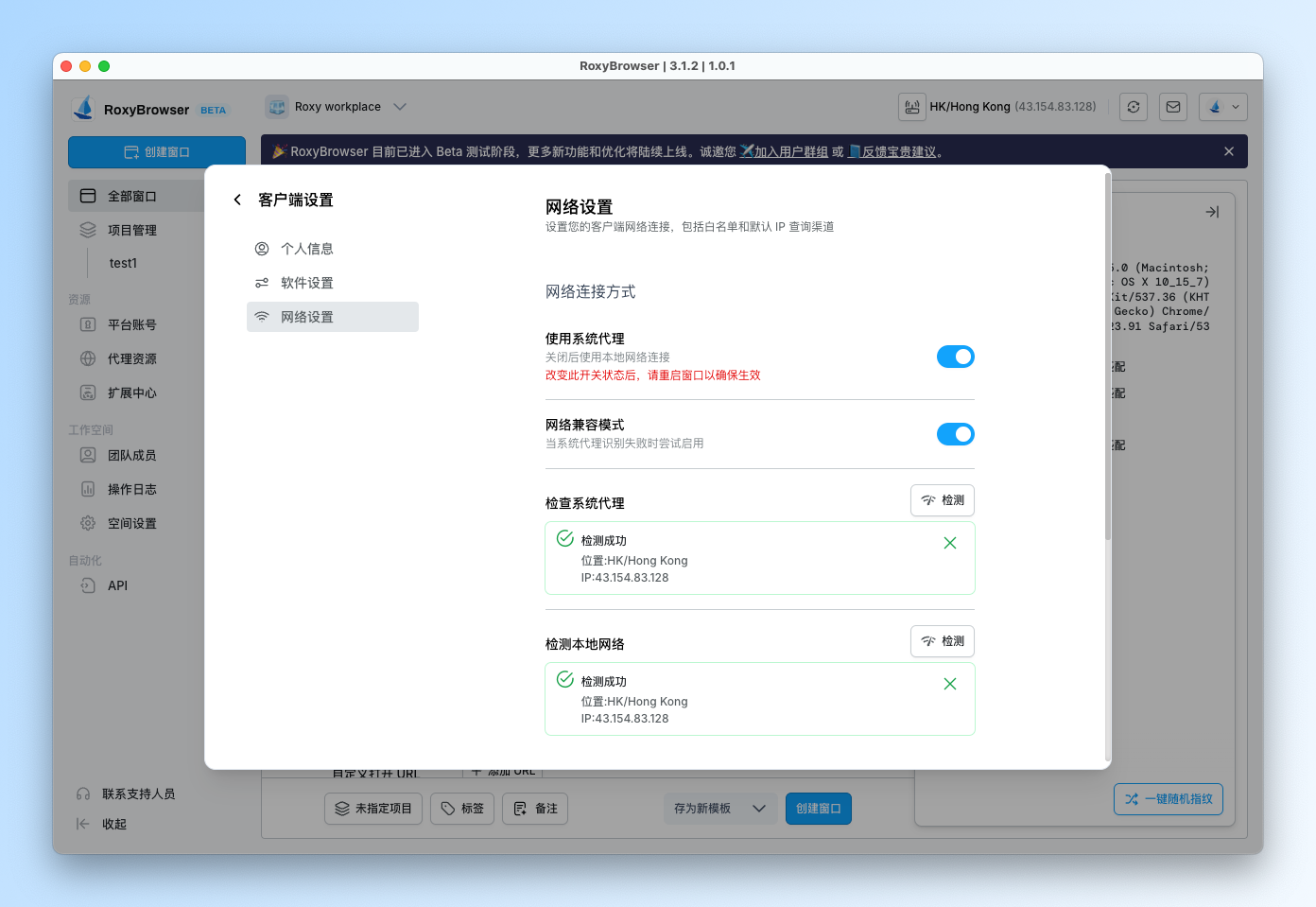Toggle the 使用系统代理 switch
Image resolution: width=1316 pixels, height=907 pixels.
[955, 357]
